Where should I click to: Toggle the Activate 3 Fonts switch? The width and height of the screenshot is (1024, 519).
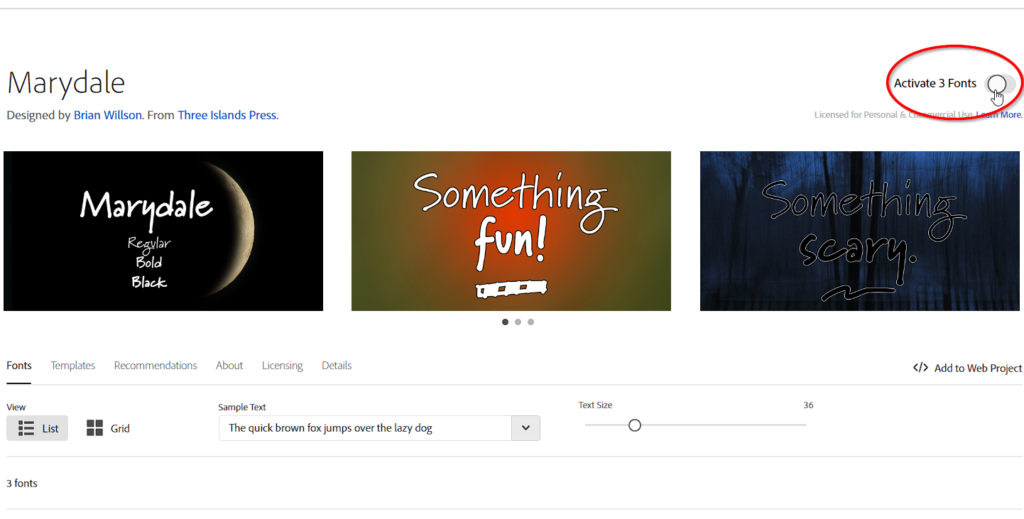1000,84
